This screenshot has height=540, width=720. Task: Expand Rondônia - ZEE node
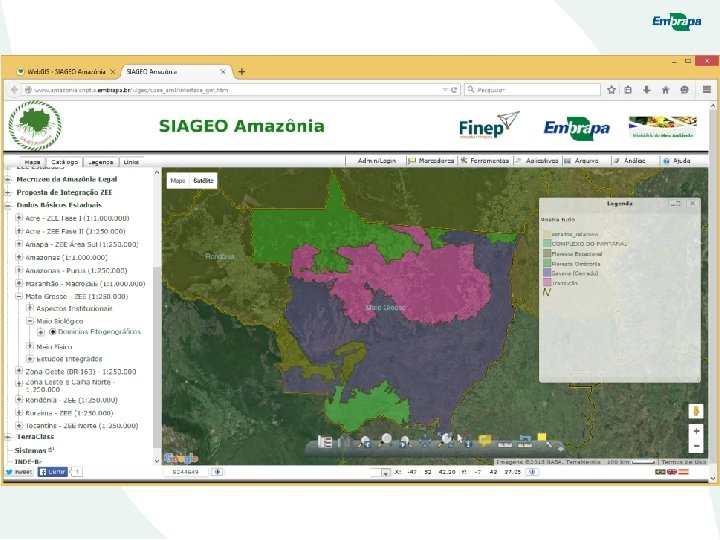coord(19,400)
